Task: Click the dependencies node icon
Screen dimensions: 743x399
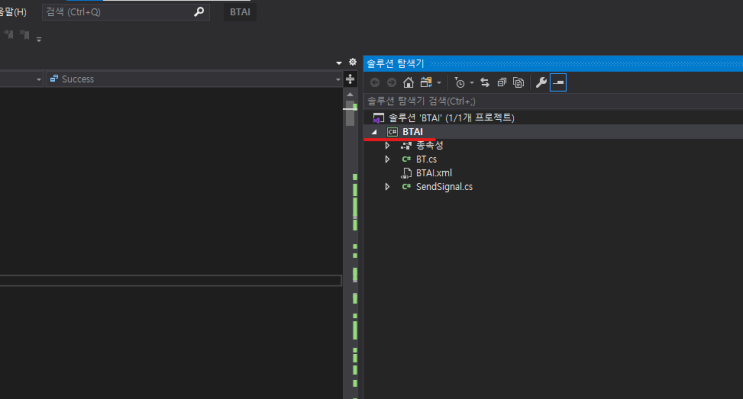Action: coord(406,145)
